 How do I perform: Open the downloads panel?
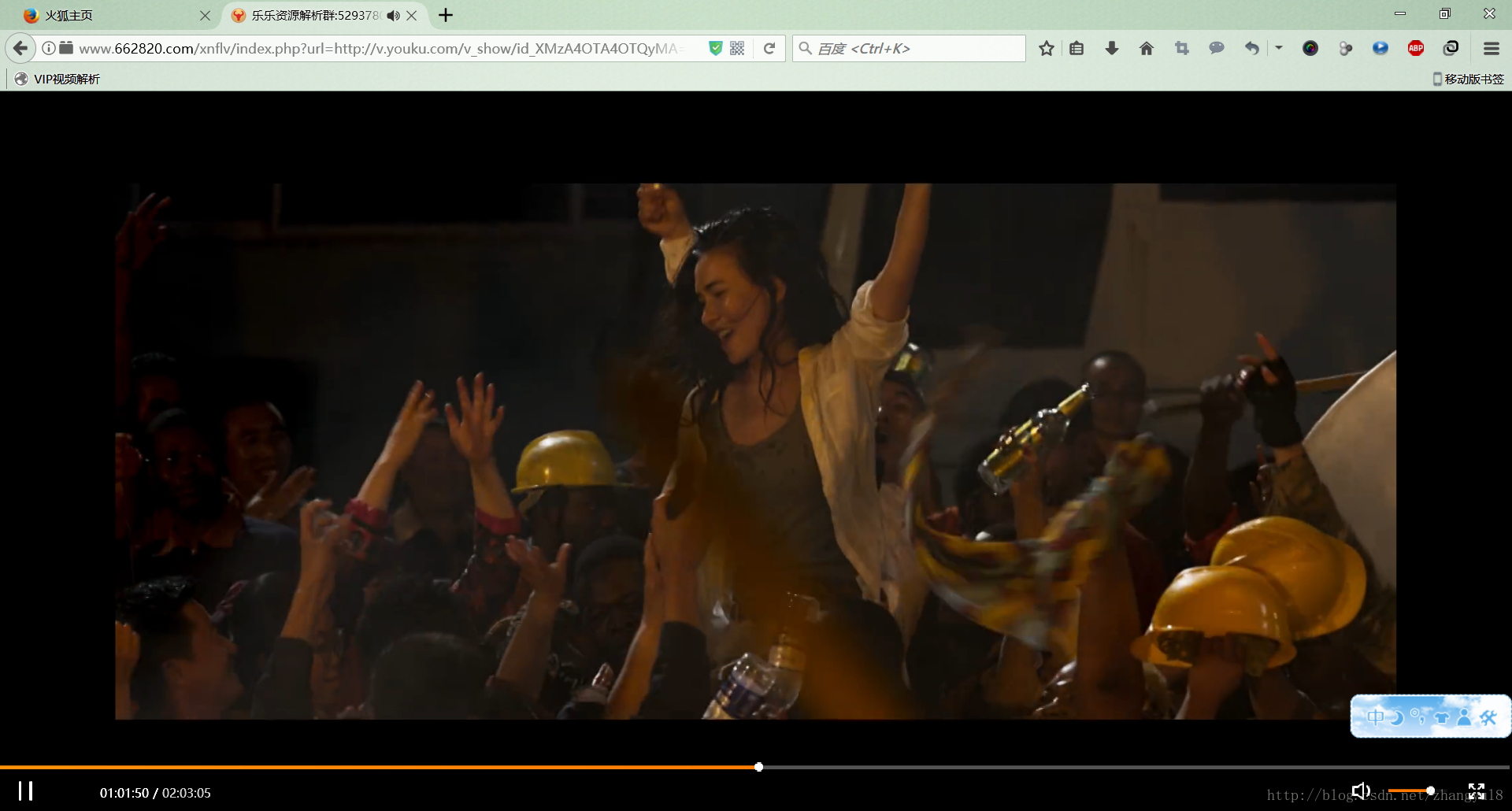pos(1112,48)
